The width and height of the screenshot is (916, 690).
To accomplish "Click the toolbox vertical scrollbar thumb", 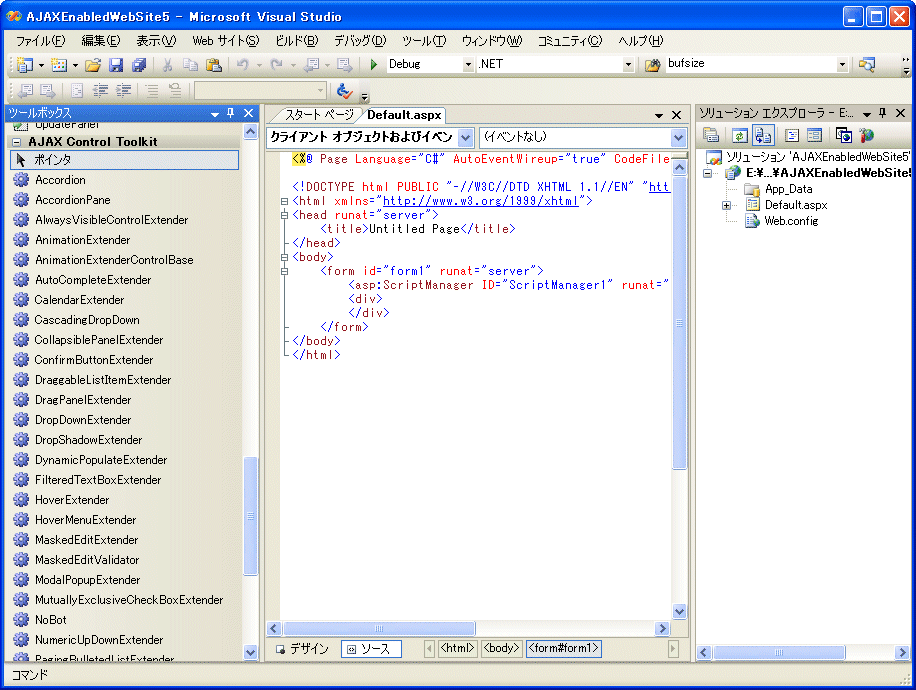I will (250, 516).
